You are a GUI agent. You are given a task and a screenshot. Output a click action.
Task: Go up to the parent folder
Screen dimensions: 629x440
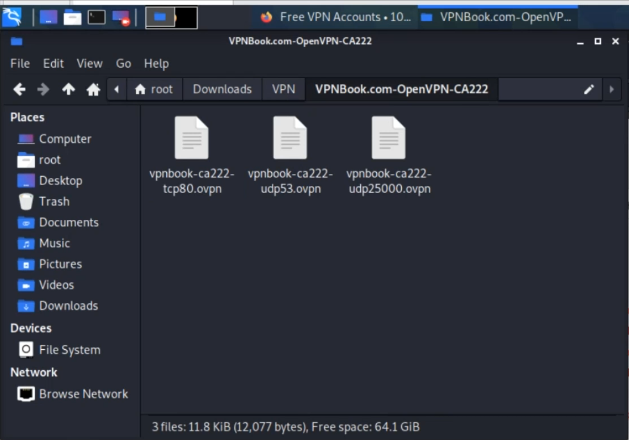pos(69,89)
